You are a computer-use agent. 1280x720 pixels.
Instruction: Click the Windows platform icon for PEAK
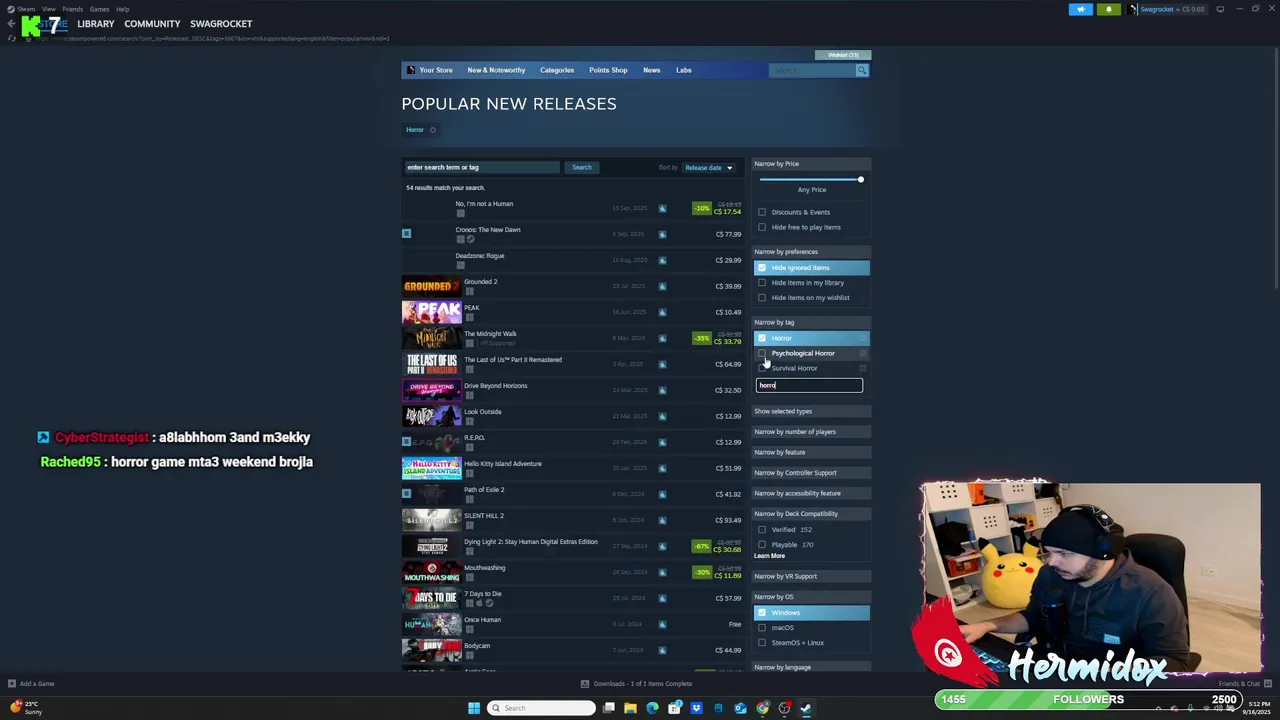tap(469, 317)
